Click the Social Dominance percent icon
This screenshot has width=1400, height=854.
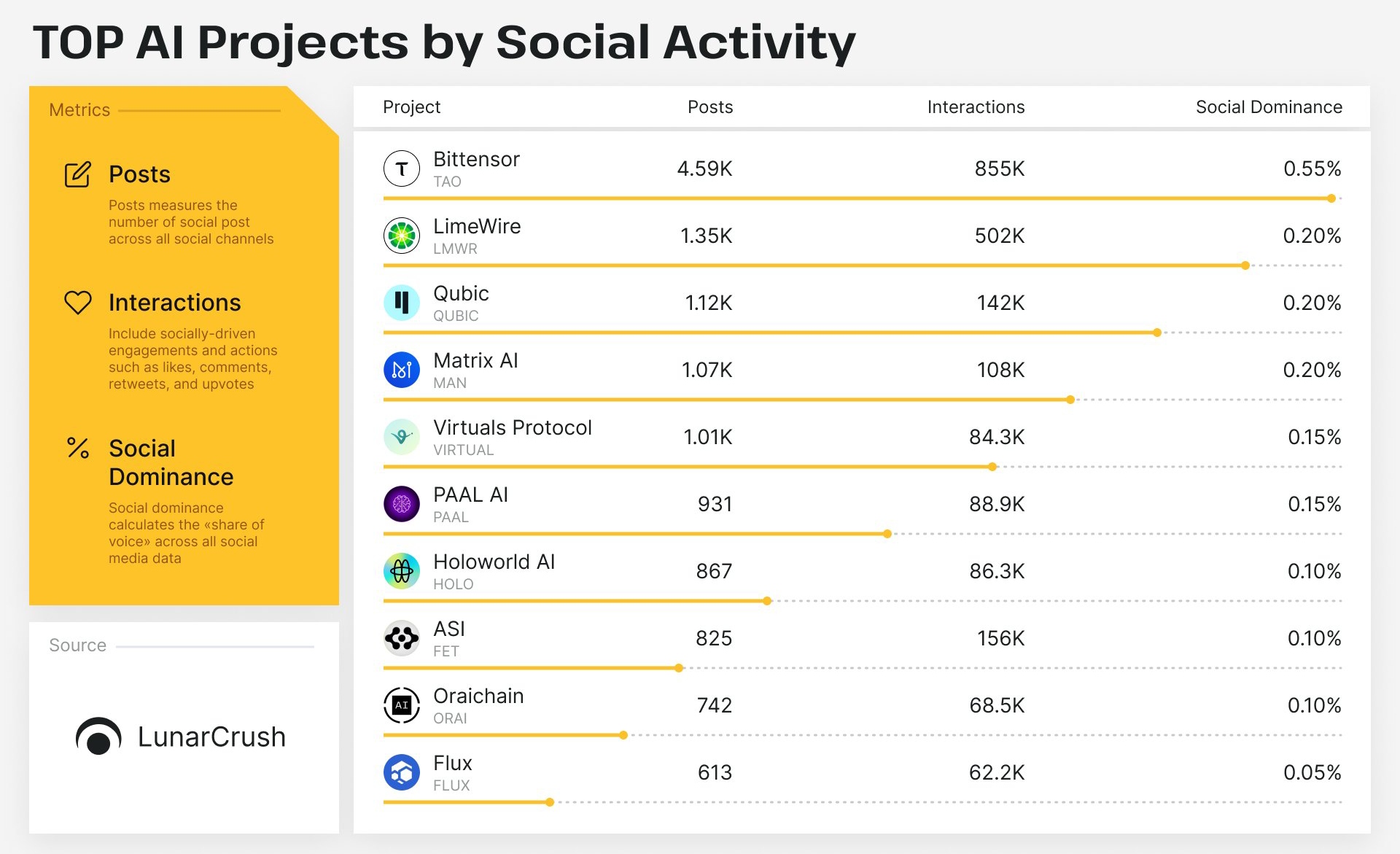78,448
